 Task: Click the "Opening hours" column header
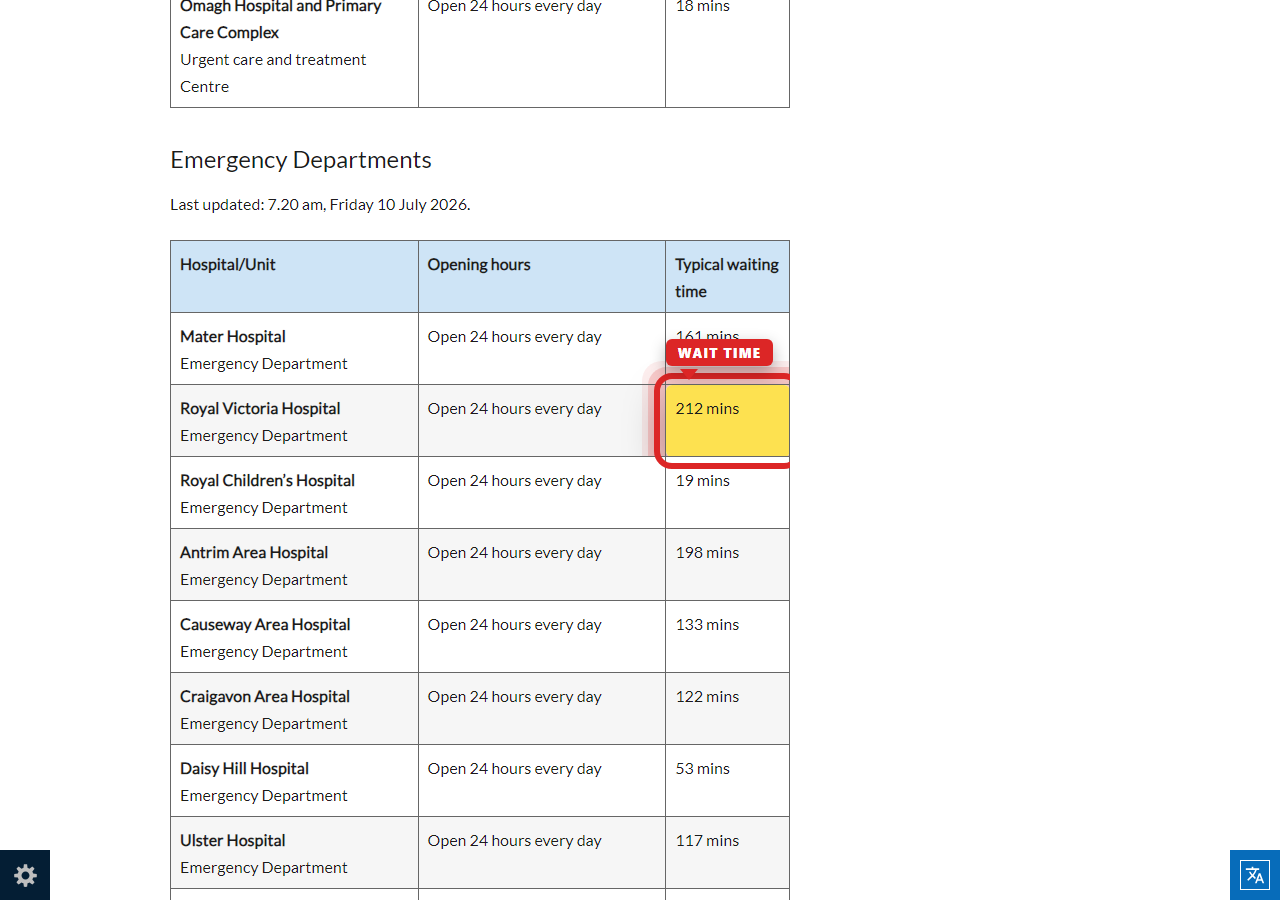tap(542, 277)
